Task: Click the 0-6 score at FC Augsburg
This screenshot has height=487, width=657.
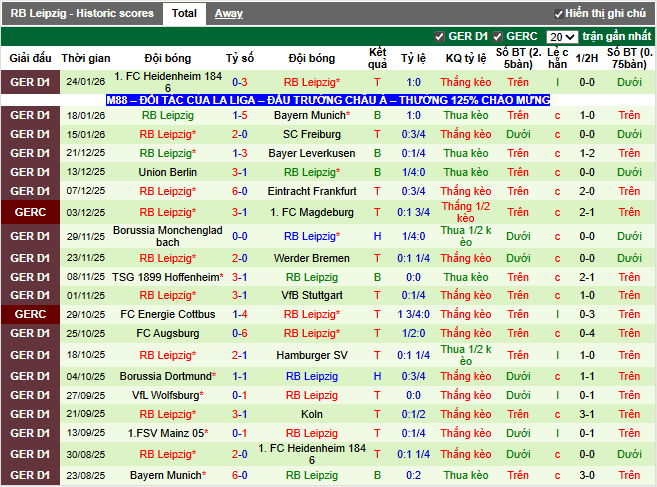Action: [240, 334]
